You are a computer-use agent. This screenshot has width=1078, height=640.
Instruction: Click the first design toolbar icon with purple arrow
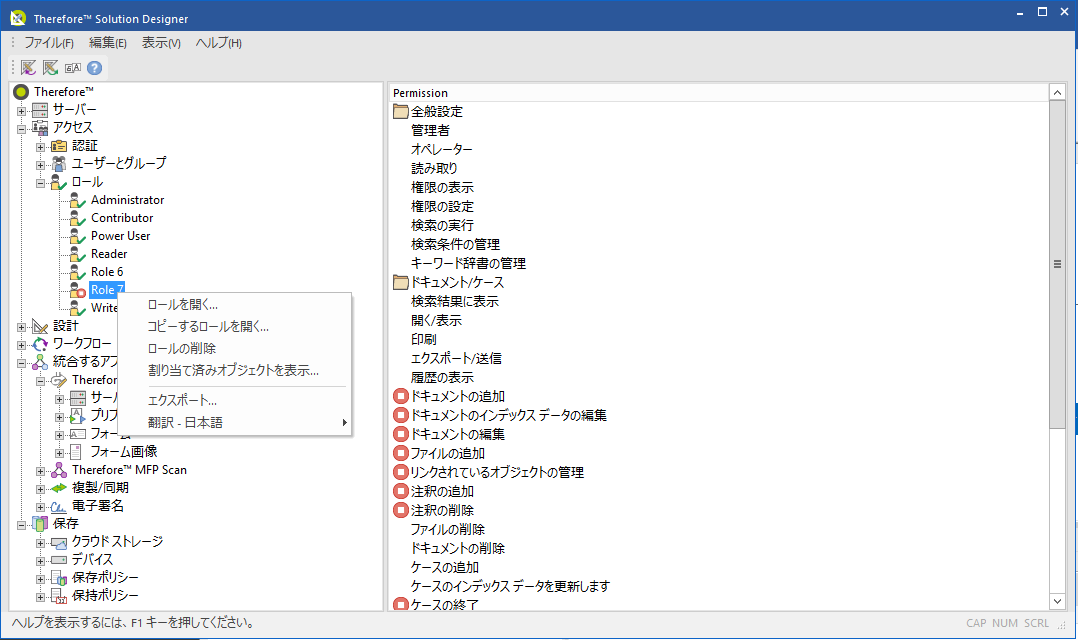[28, 67]
